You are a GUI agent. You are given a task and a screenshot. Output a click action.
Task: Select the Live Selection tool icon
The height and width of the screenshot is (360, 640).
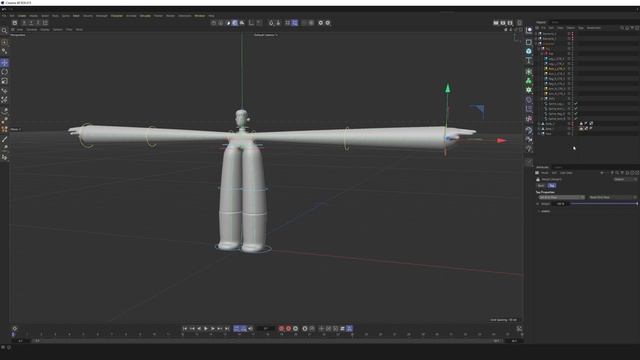(4, 42)
